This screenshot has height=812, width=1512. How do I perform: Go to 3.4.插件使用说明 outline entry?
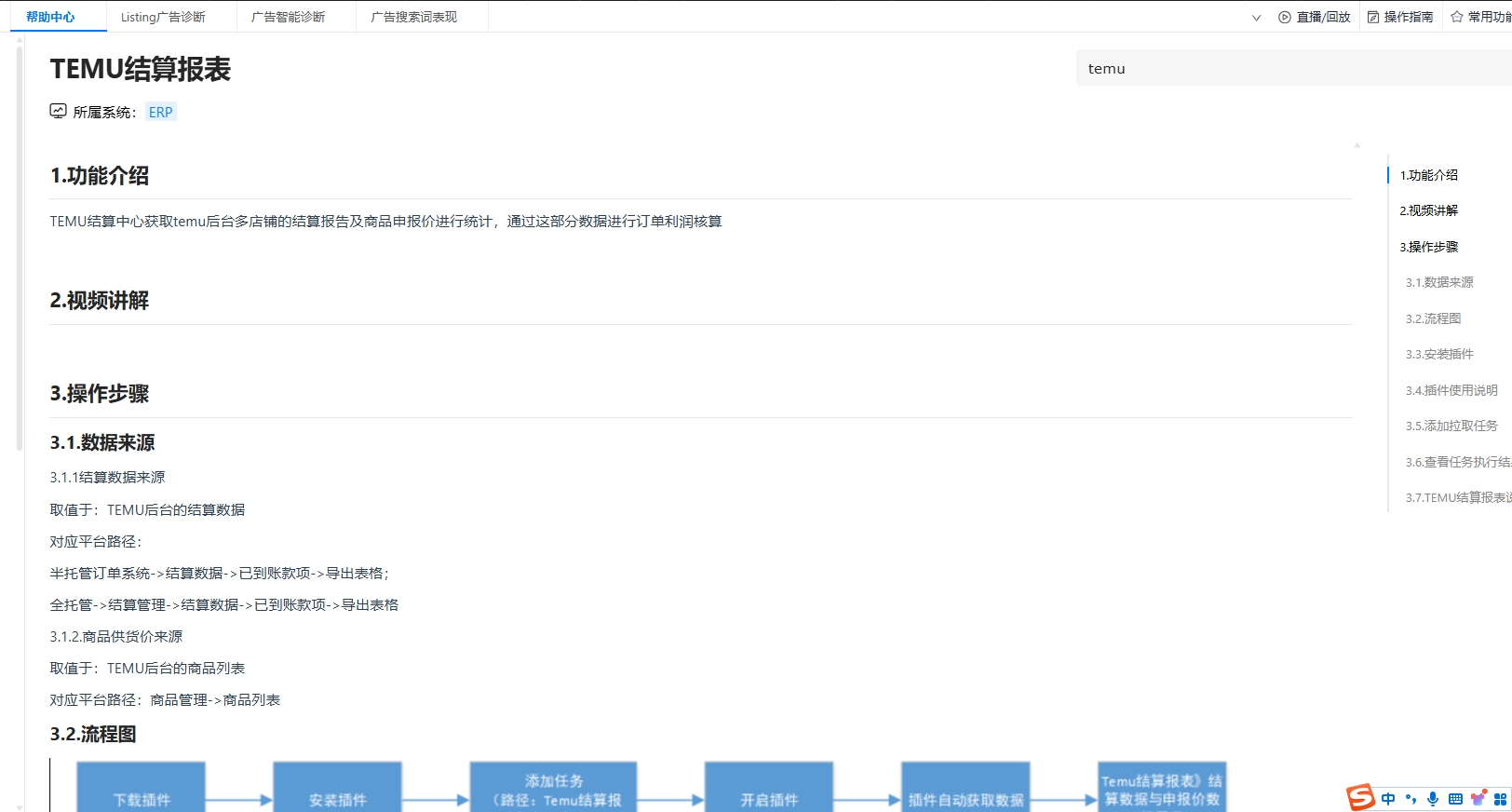pyautogui.click(x=1451, y=390)
